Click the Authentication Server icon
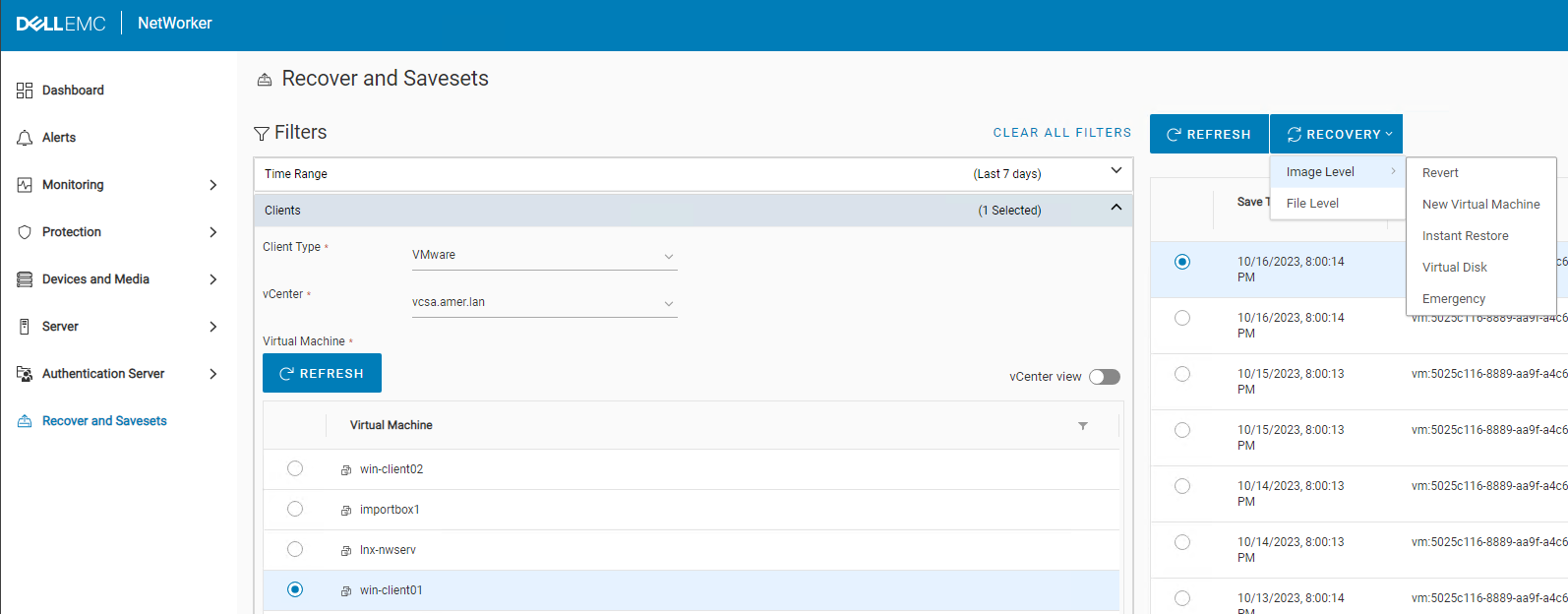Image resolution: width=1568 pixels, height=614 pixels. 25,374
